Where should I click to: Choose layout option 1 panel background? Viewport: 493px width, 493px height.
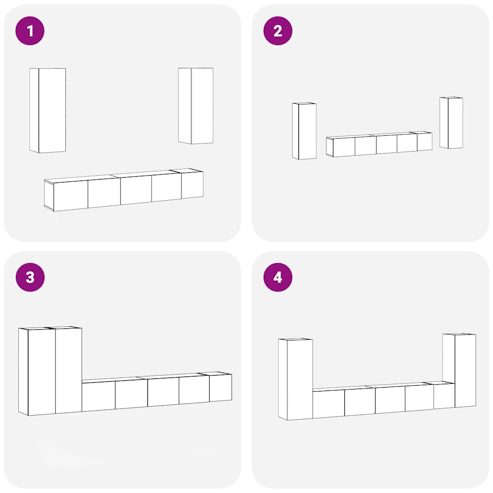[x=123, y=123]
